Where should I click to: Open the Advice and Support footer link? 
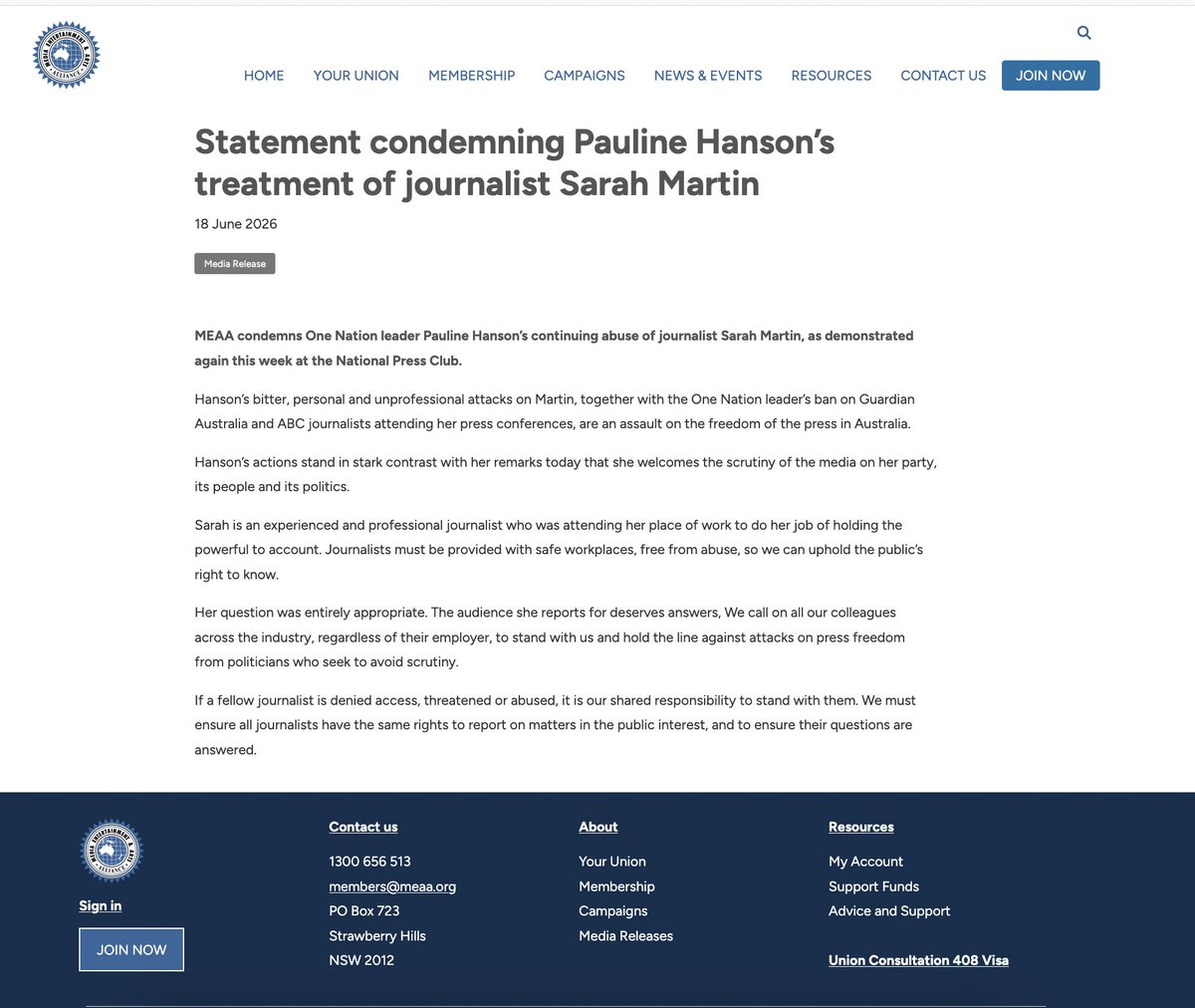click(889, 911)
